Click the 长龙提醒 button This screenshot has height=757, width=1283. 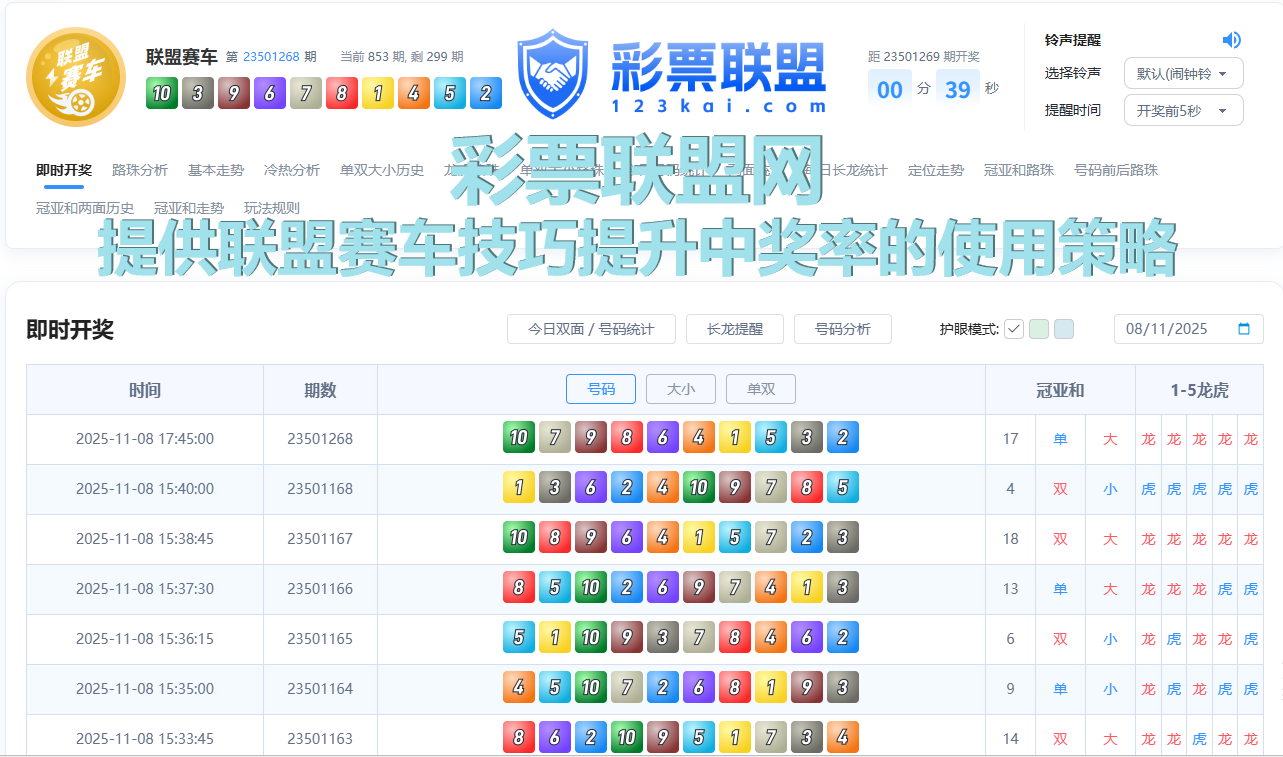click(734, 328)
